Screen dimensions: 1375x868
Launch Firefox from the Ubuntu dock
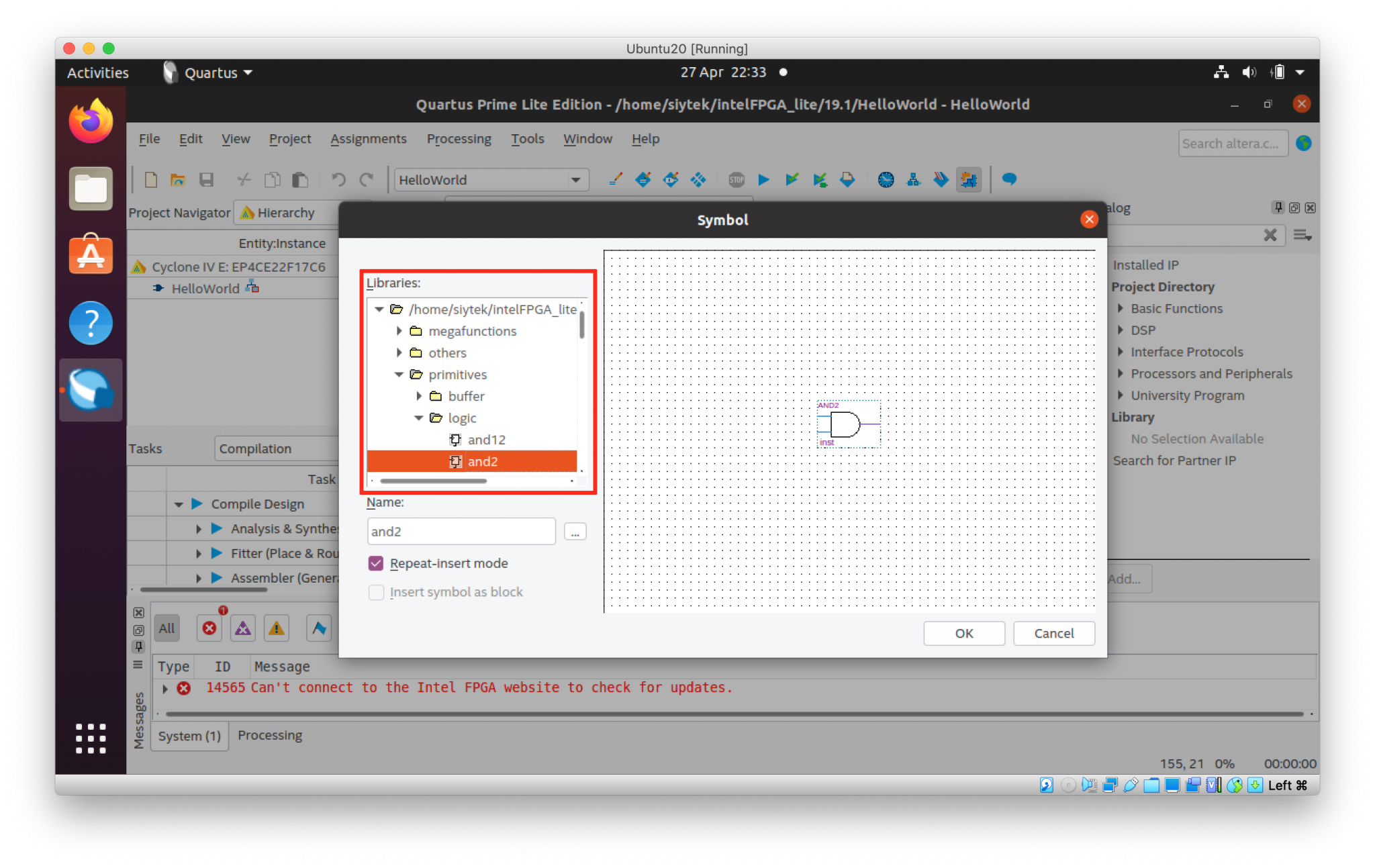click(x=91, y=121)
